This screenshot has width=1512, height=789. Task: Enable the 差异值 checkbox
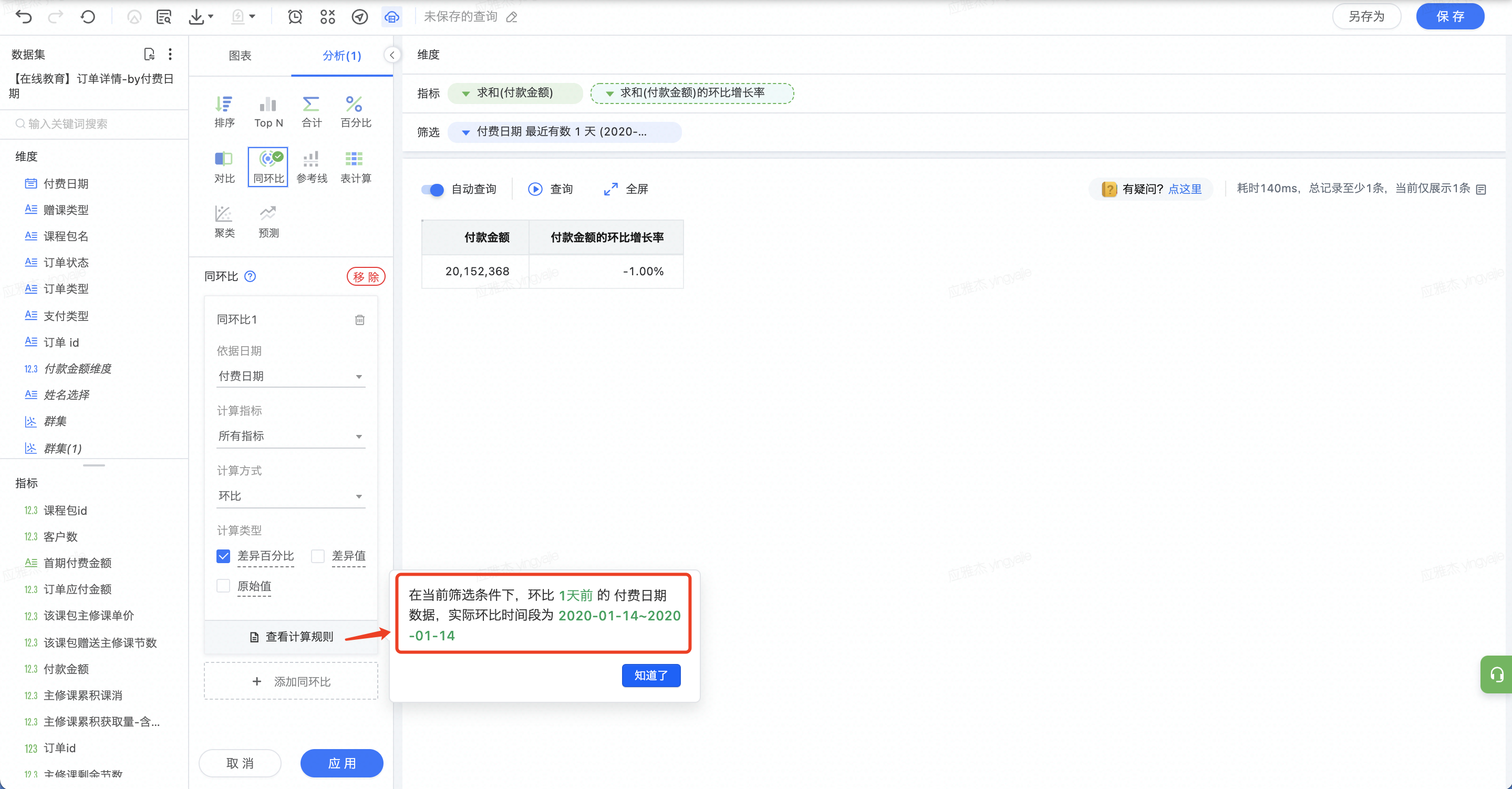[x=317, y=556]
